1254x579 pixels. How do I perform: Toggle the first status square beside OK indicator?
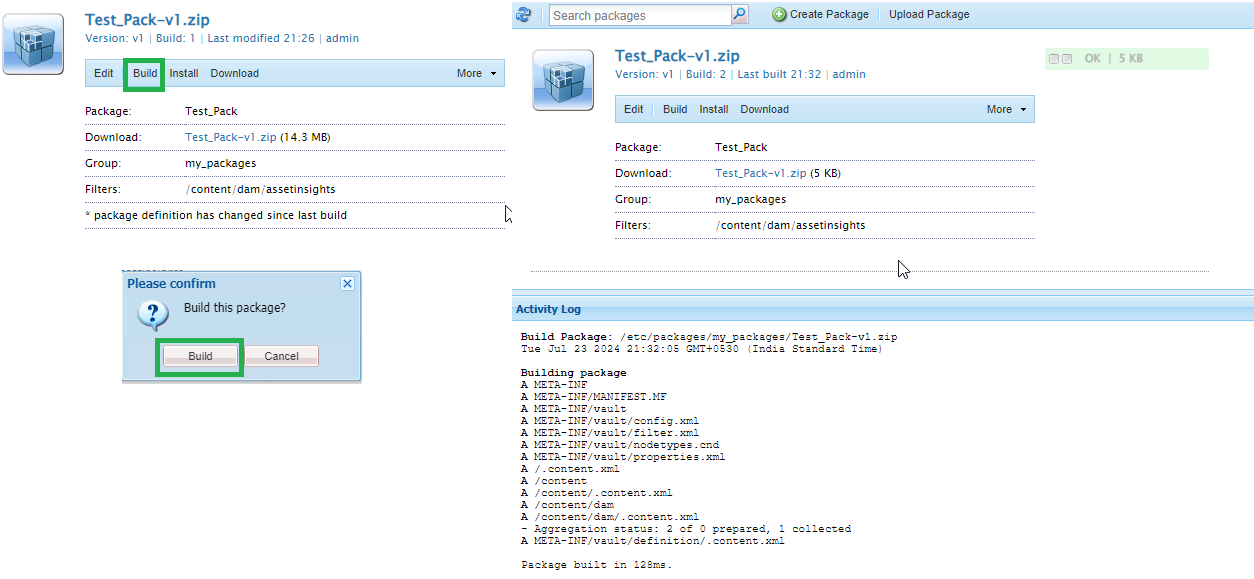coord(1053,59)
